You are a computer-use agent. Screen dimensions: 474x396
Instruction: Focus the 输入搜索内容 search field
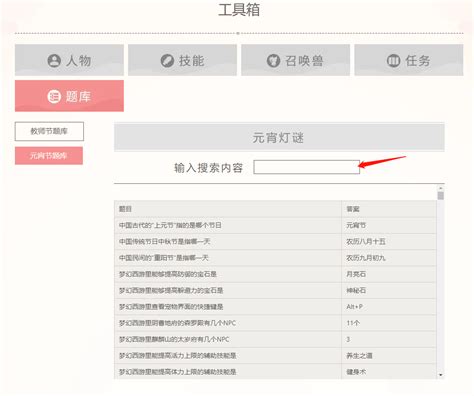click(x=306, y=167)
